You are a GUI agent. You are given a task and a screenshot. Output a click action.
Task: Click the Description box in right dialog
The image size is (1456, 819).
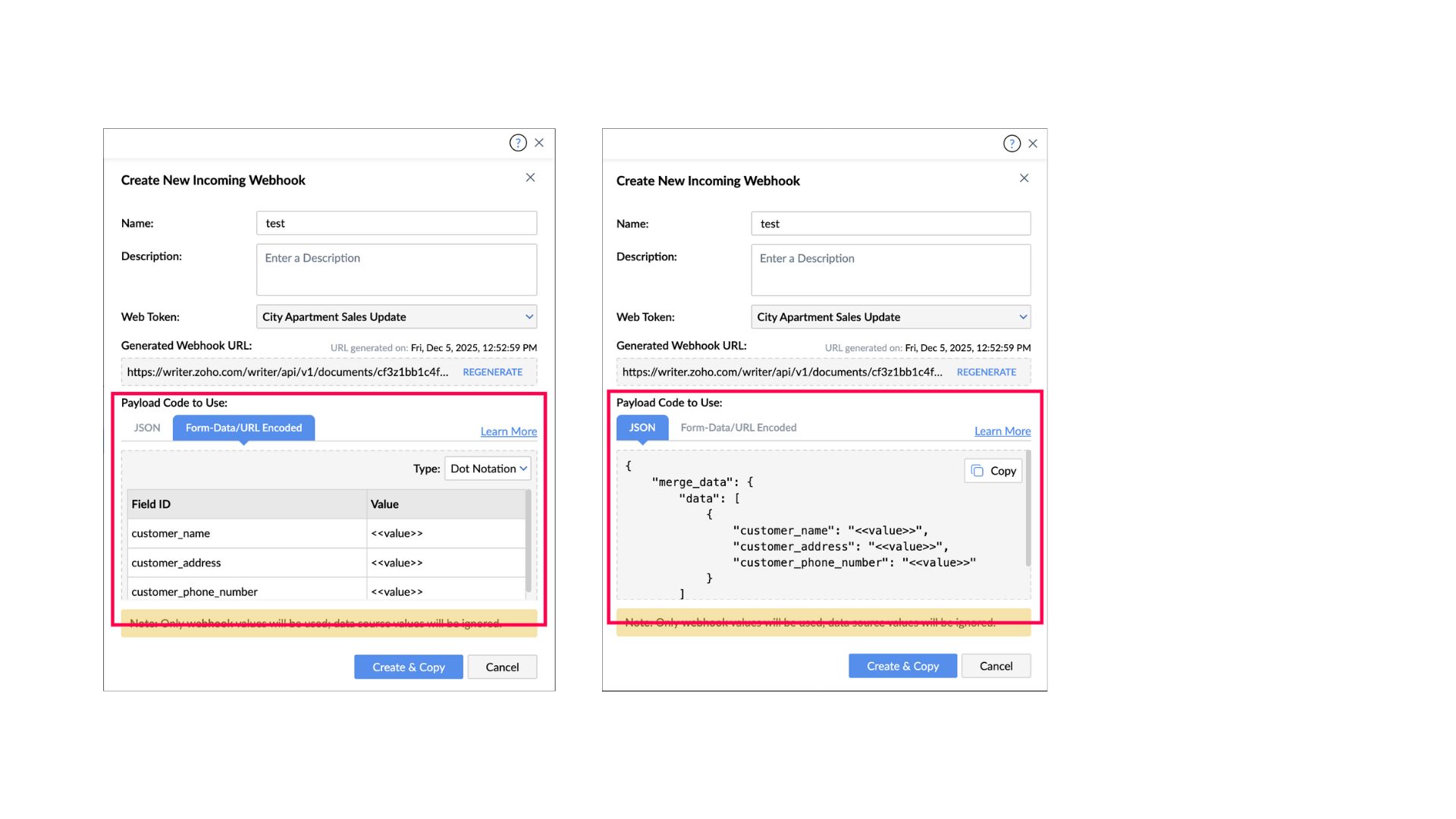tap(891, 270)
